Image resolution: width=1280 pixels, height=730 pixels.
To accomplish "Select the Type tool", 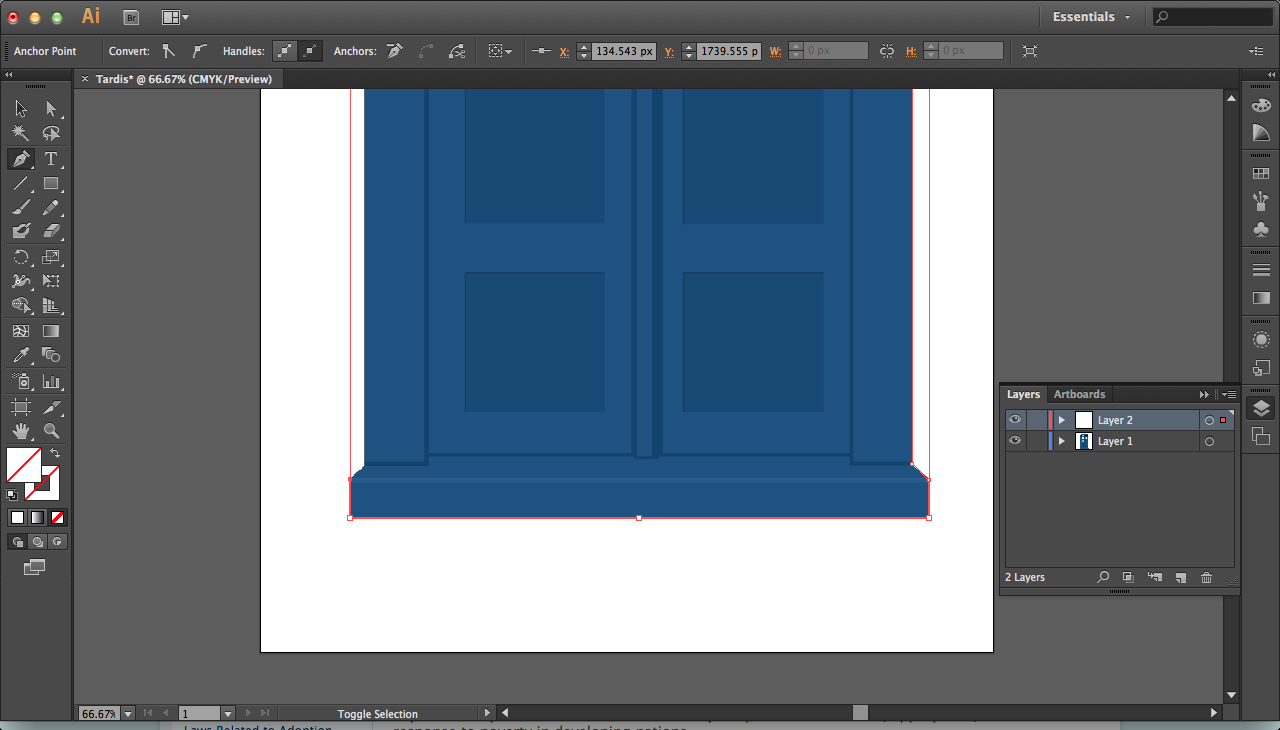I will click(x=51, y=159).
